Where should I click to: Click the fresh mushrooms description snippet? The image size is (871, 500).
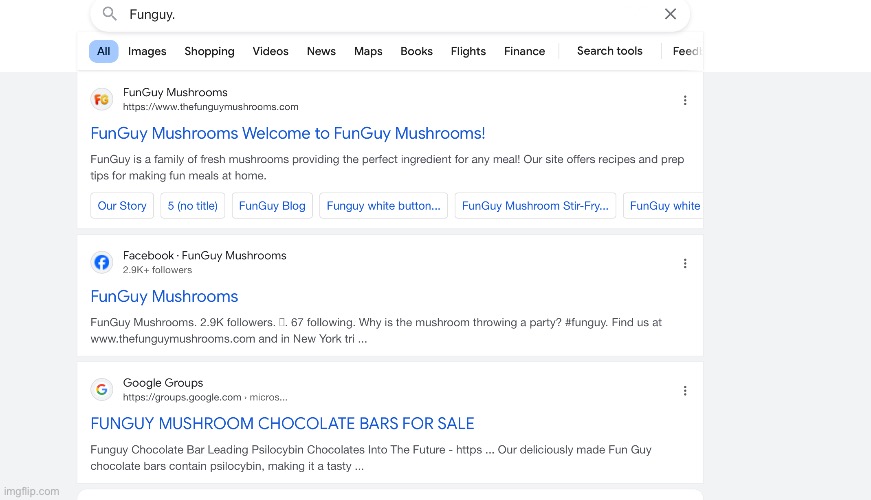tap(387, 167)
